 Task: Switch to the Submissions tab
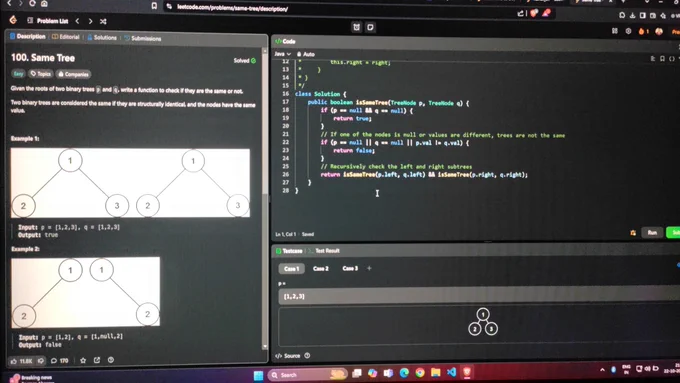(143, 39)
